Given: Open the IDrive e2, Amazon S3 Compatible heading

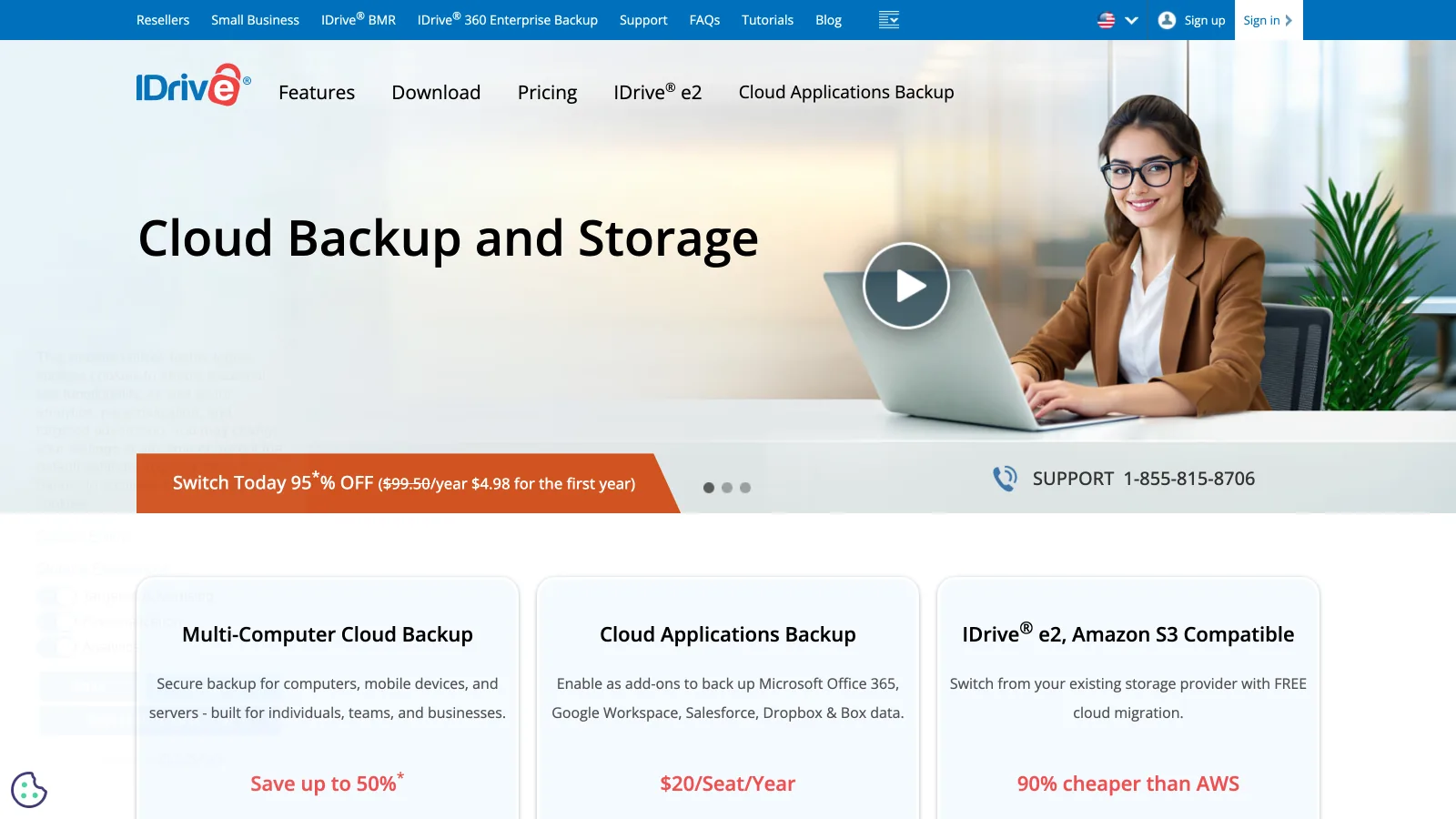Looking at the screenshot, I should coord(1128,633).
